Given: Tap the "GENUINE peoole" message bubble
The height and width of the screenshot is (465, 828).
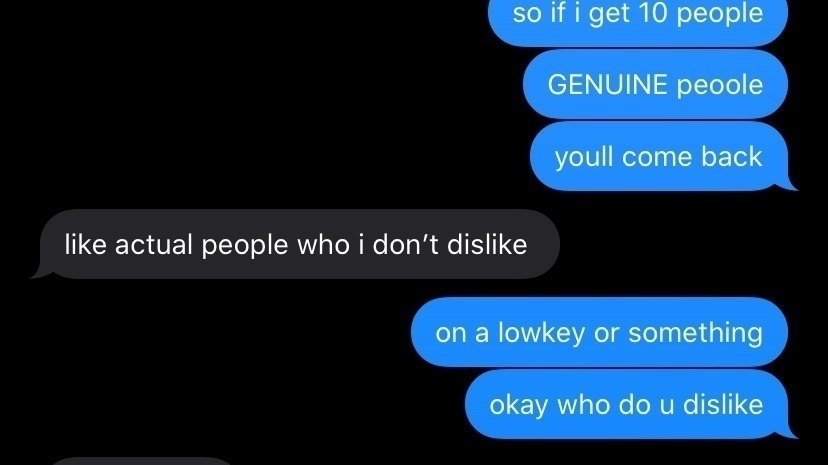Looking at the screenshot, I should click(655, 84).
